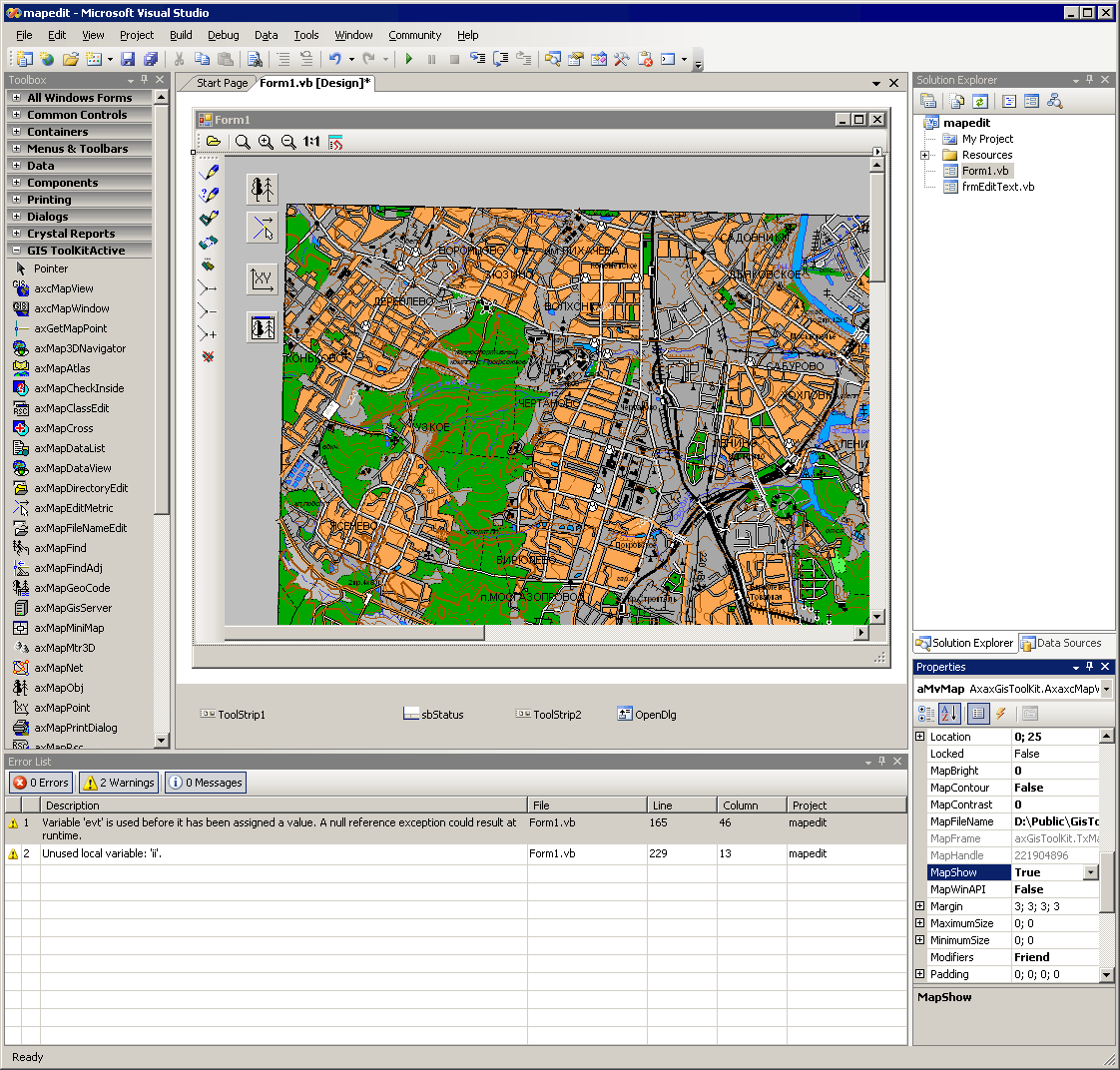Click the XY coordinates button on the map

point(263,278)
